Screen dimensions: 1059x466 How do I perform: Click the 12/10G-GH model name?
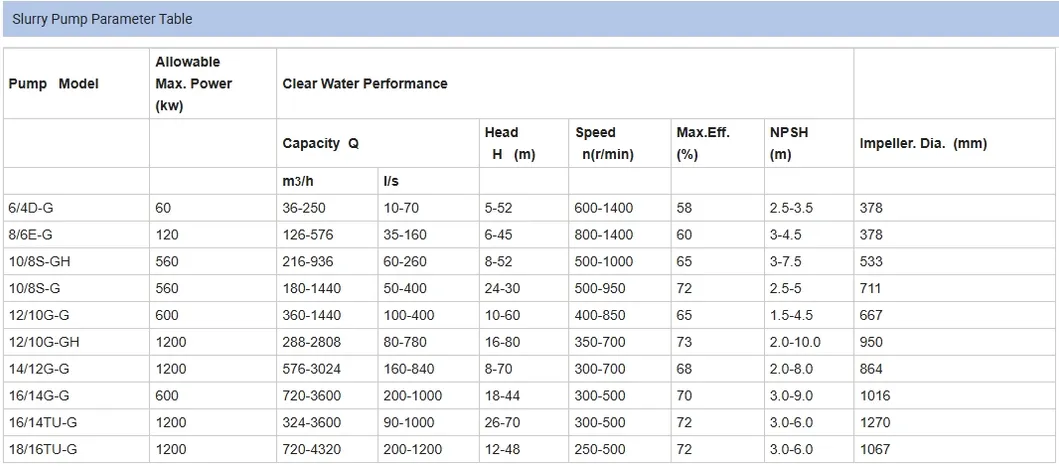tap(43, 342)
